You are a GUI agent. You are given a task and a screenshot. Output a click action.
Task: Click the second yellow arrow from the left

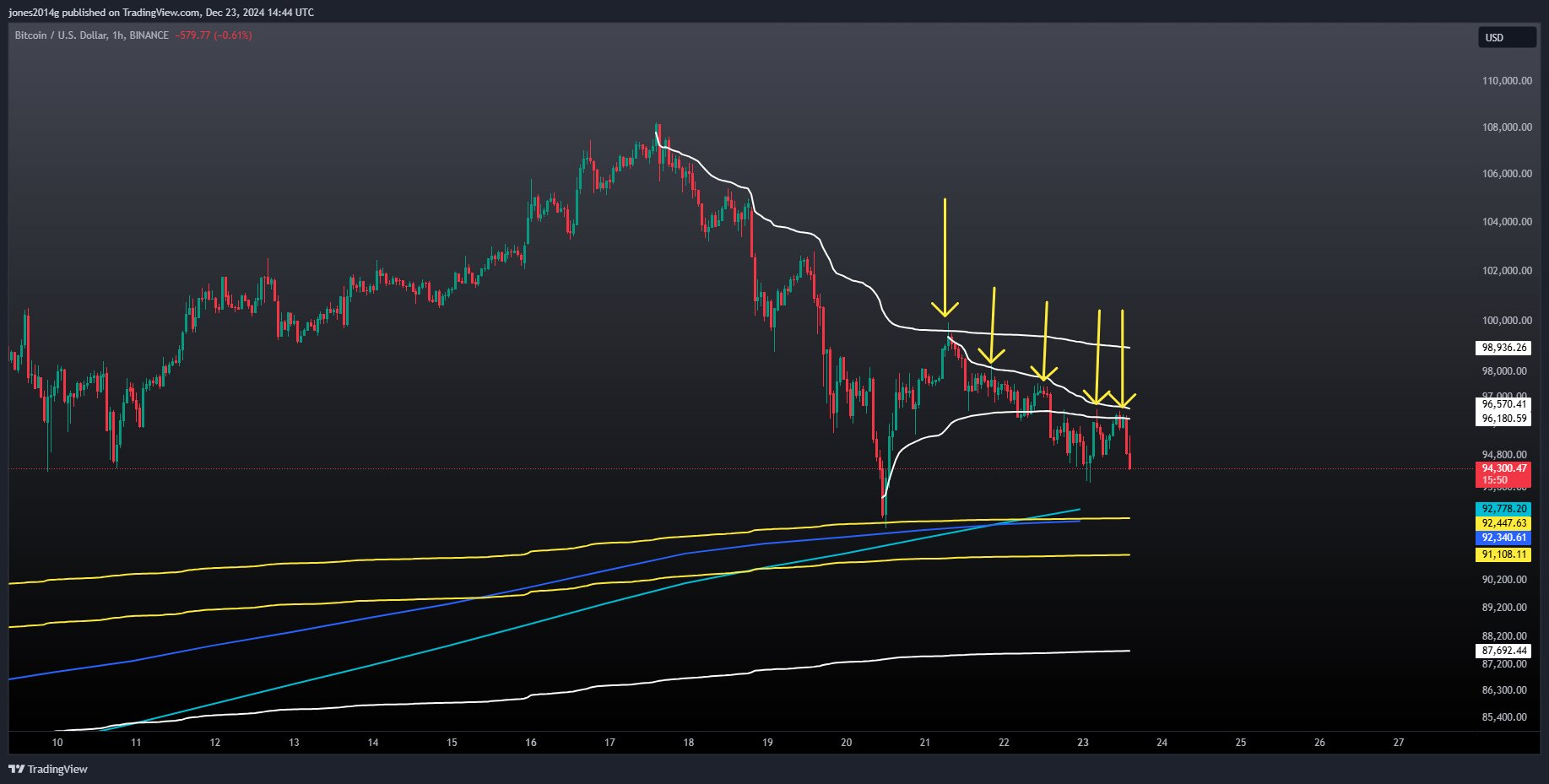pyautogui.click(x=992, y=326)
